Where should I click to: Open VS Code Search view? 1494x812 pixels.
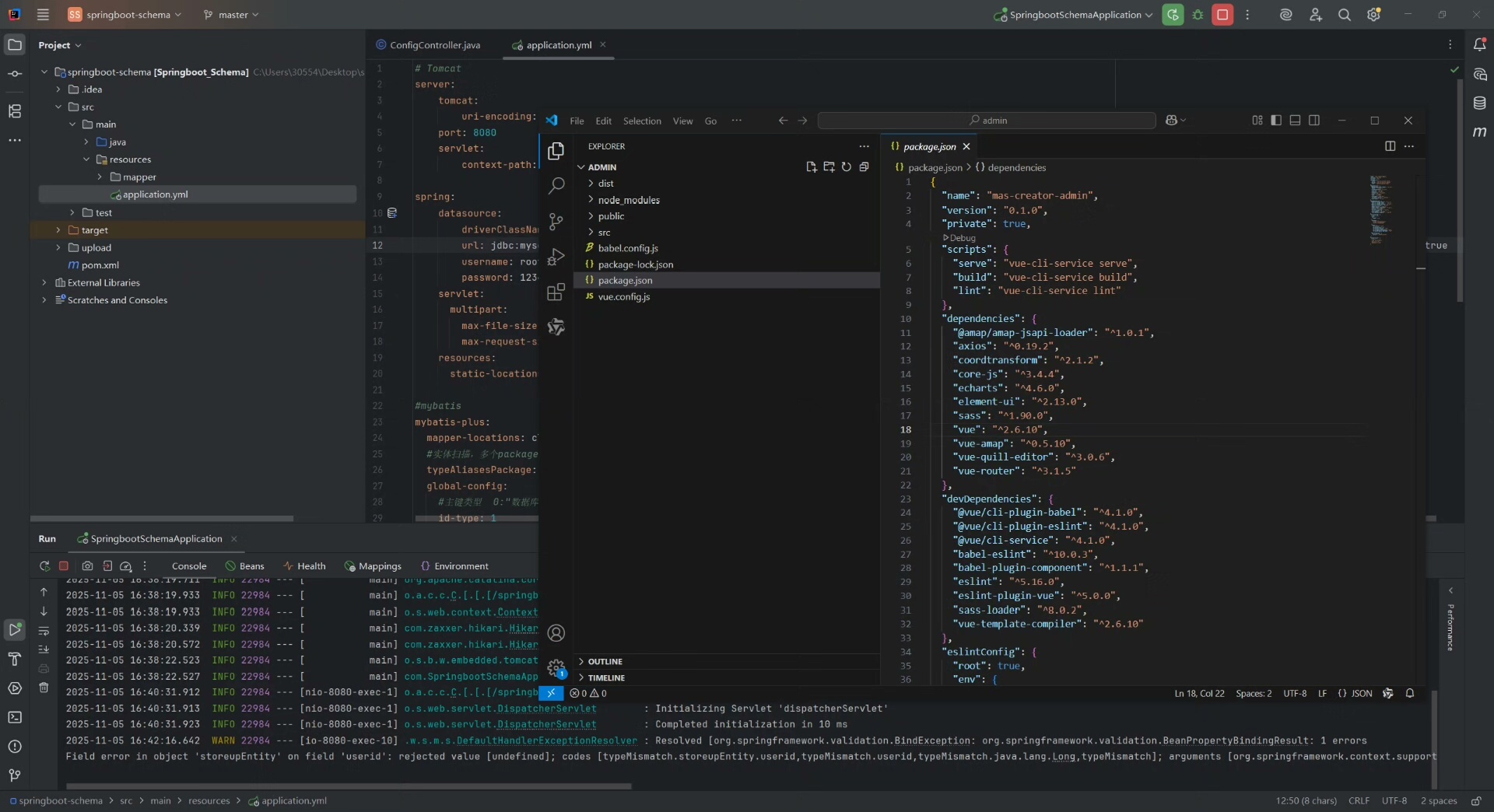(556, 186)
